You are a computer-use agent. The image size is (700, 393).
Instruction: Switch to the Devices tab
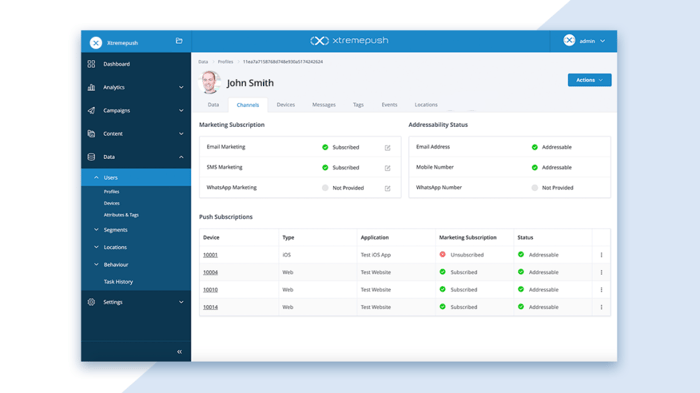(286, 105)
